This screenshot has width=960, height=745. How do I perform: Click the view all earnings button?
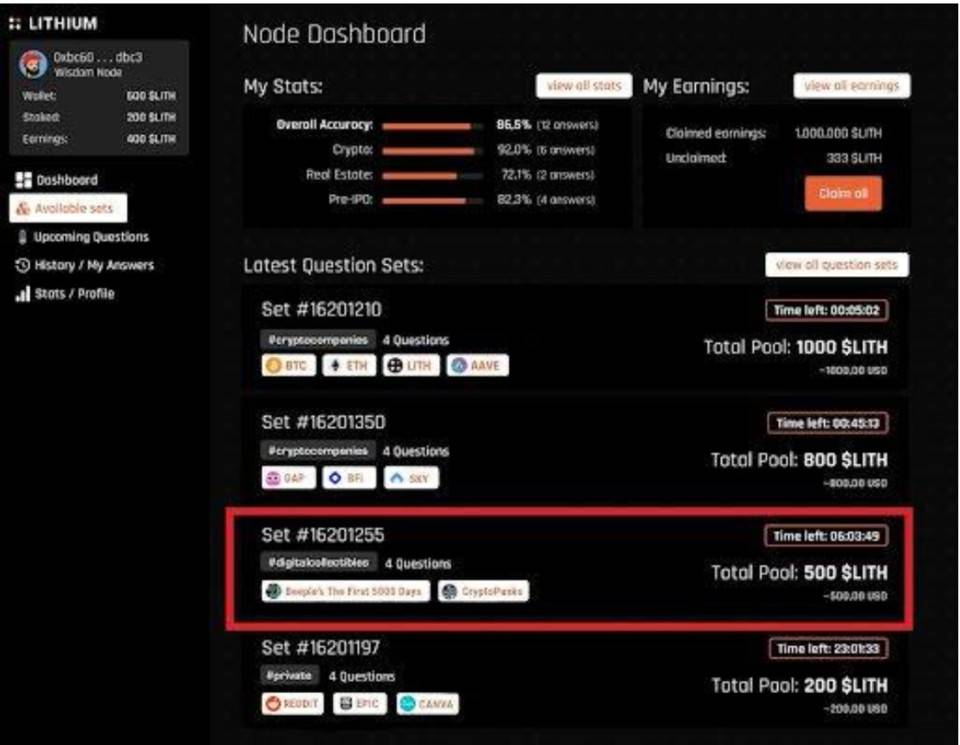point(852,86)
